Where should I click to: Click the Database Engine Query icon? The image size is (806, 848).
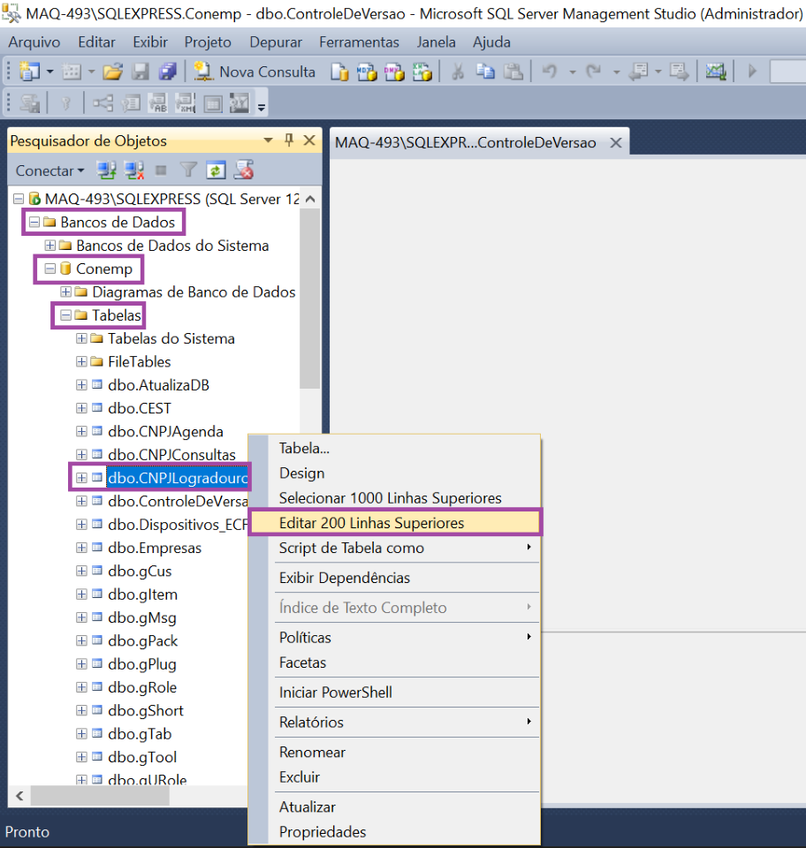(x=340, y=71)
